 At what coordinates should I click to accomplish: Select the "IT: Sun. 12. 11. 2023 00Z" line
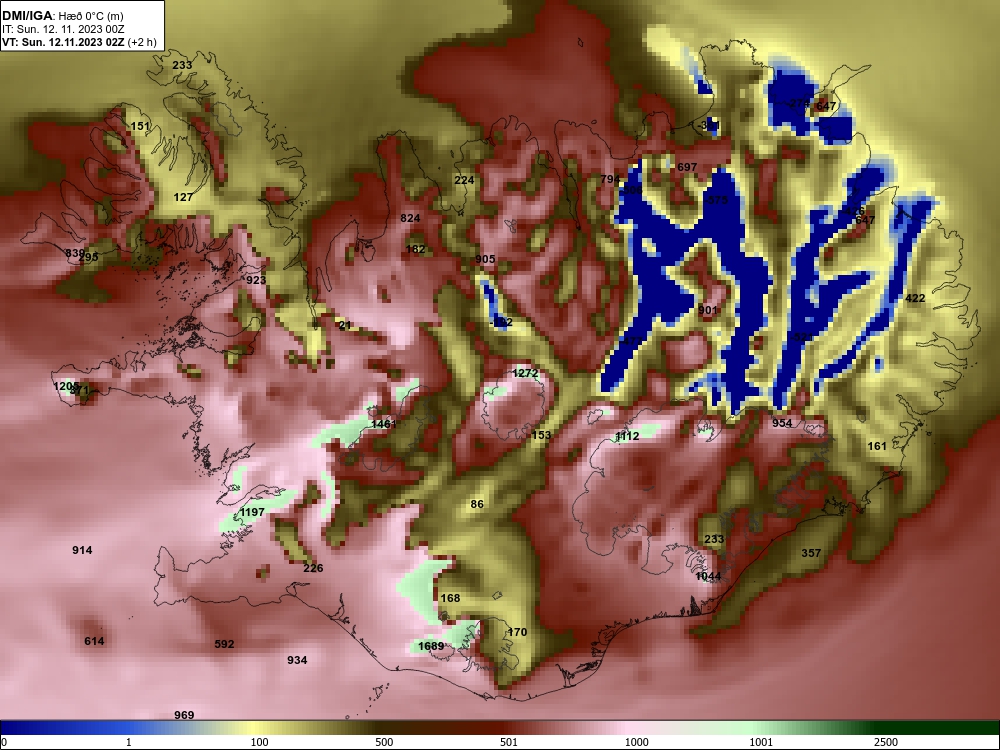coord(63,29)
